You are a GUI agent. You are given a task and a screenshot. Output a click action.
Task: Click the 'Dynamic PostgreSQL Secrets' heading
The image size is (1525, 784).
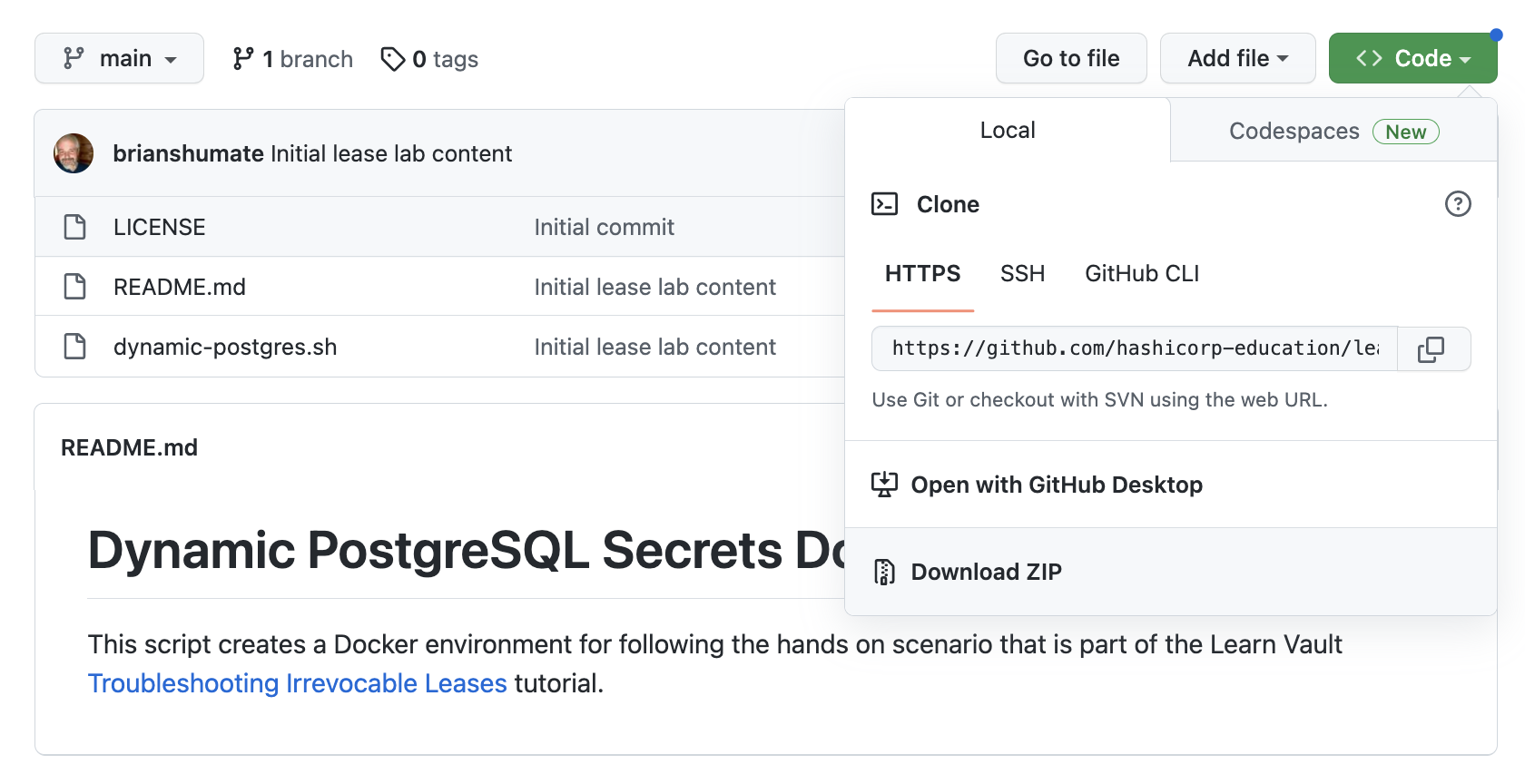point(467,550)
